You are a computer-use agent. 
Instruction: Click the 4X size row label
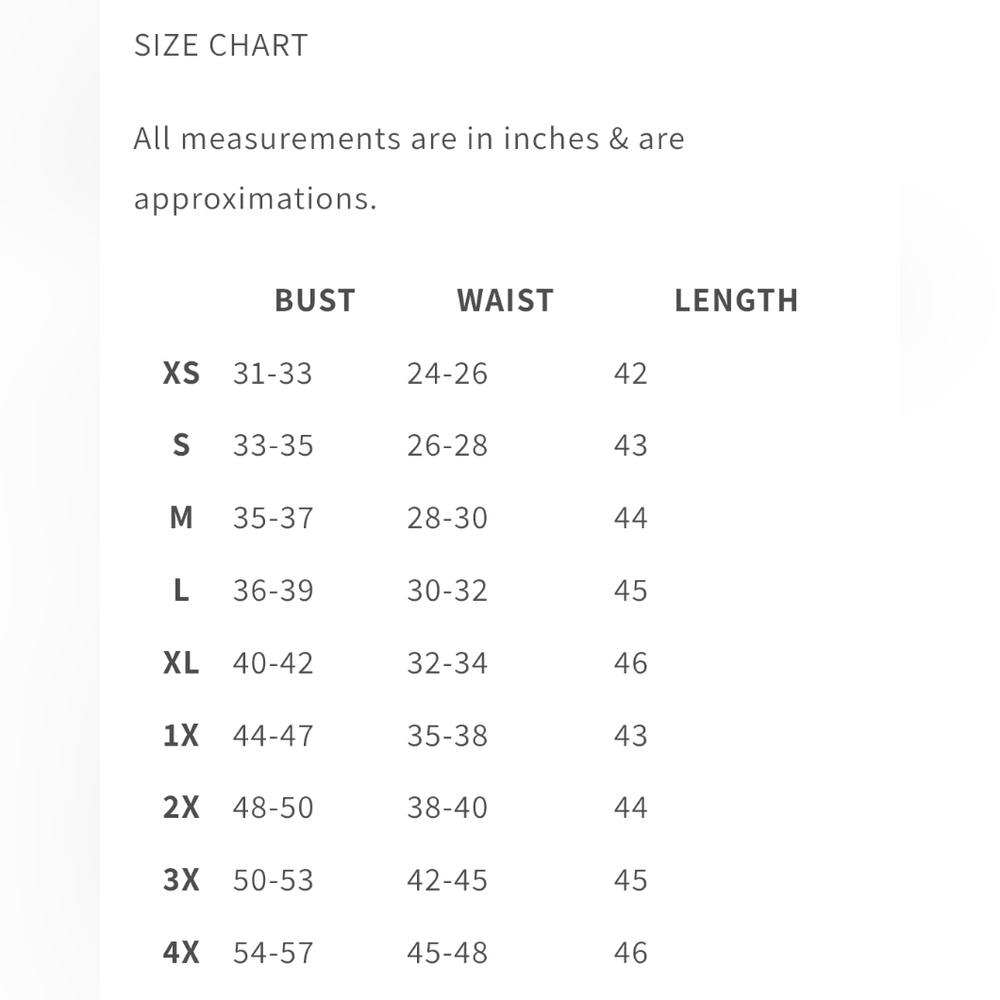(x=181, y=953)
